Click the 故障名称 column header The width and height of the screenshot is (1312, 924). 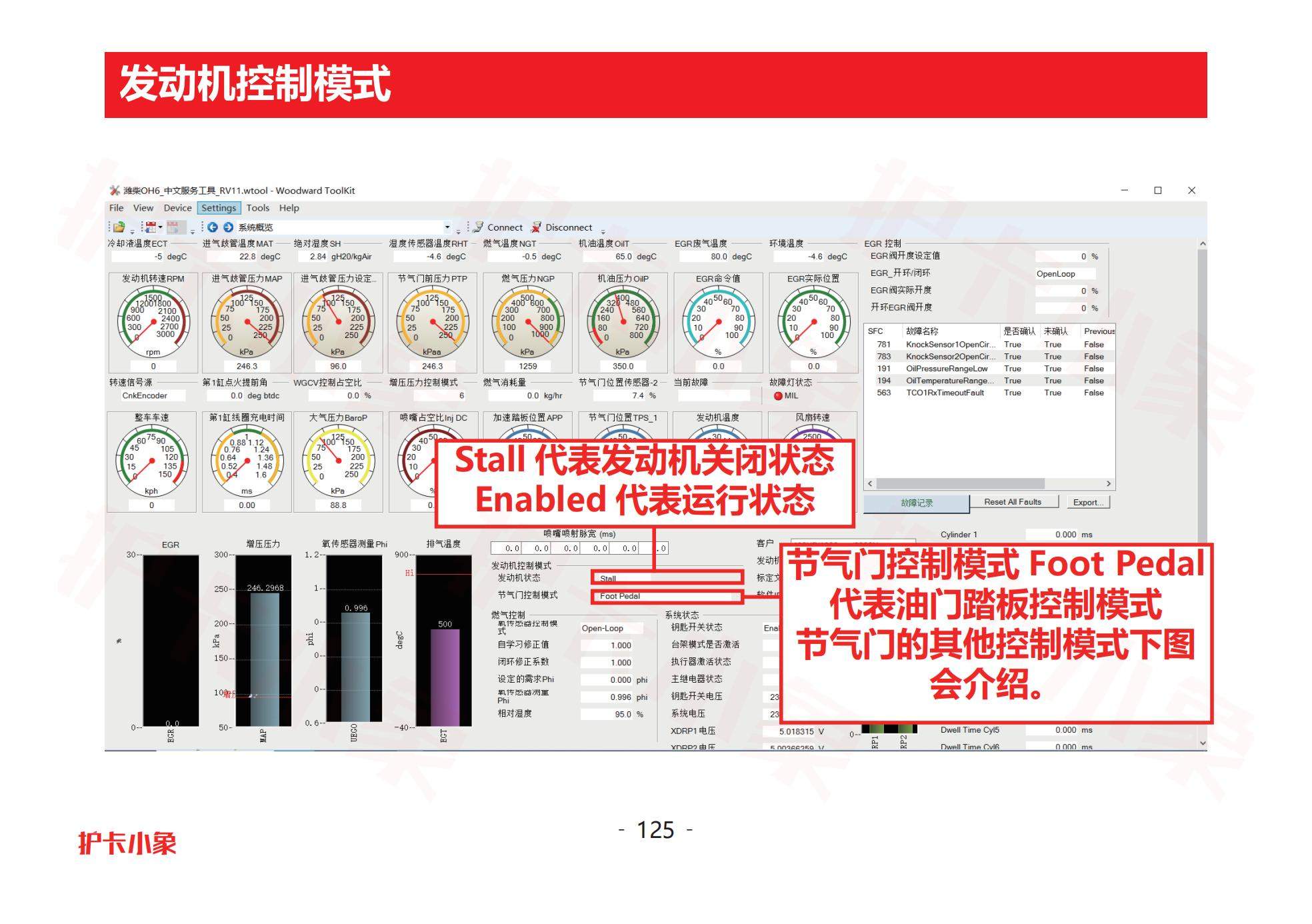pos(922,331)
